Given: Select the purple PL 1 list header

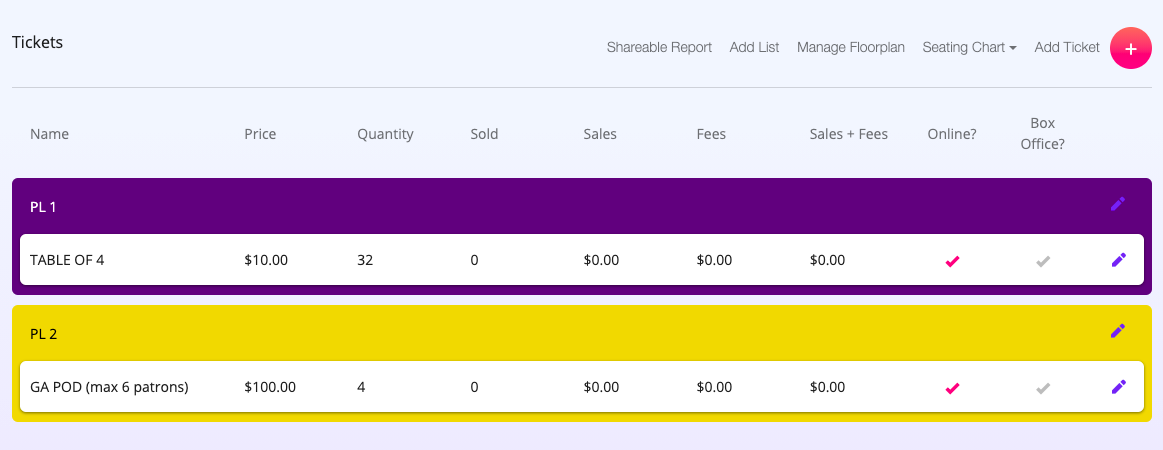Looking at the screenshot, I should (582, 206).
